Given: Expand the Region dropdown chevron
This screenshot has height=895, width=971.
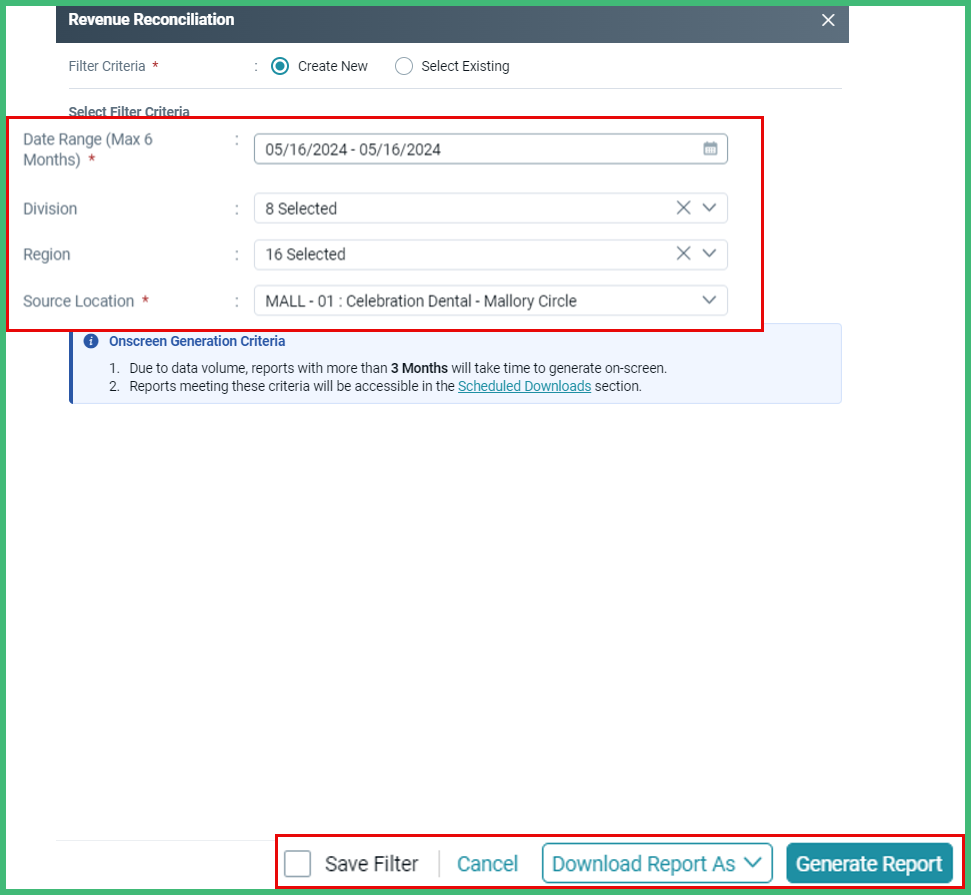Looking at the screenshot, I should point(710,254).
